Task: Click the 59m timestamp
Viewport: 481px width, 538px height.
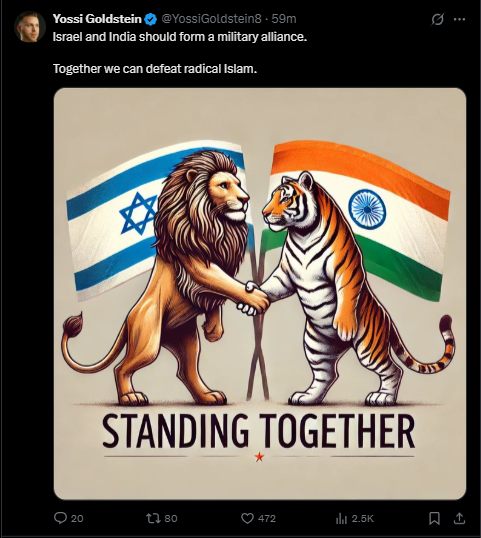Action: pos(284,19)
